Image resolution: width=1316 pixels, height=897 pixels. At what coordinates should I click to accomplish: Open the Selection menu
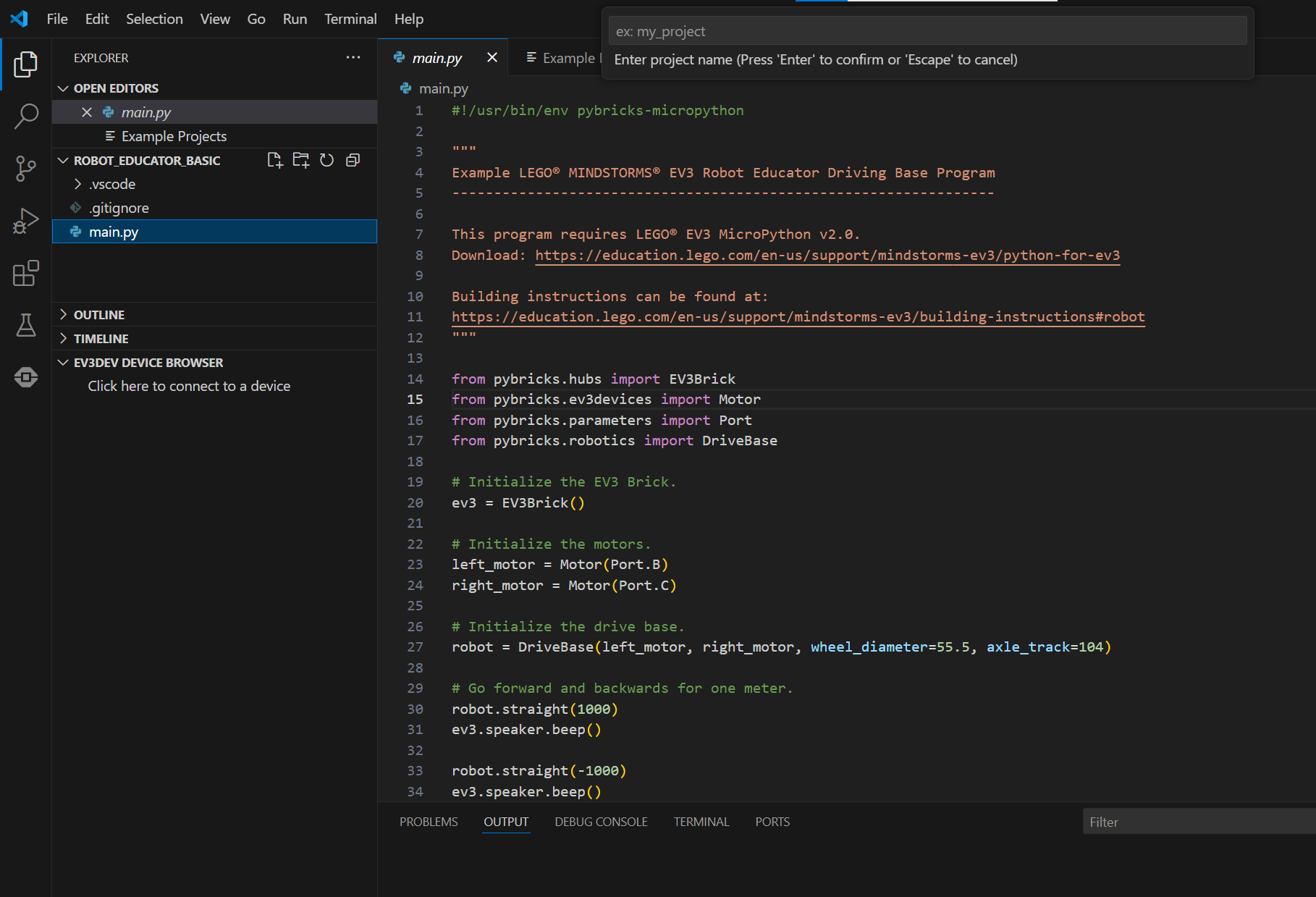click(154, 19)
